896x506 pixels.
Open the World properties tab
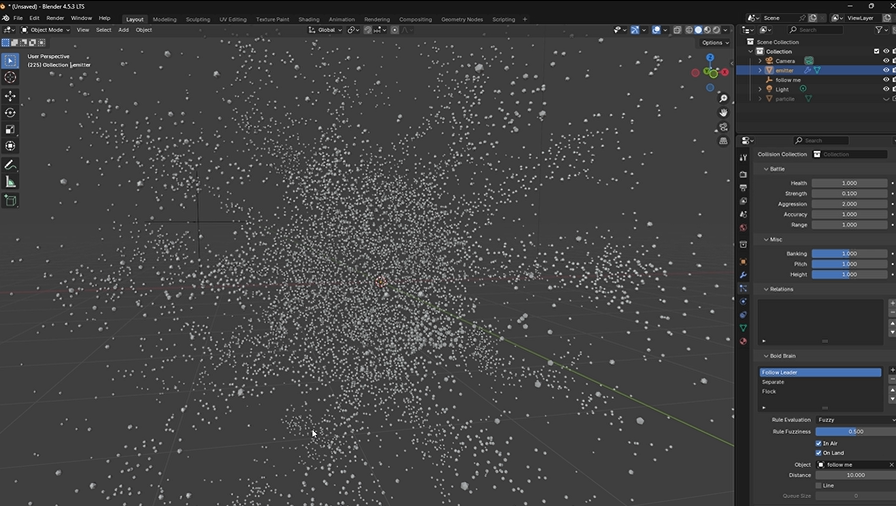pyautogui.click(x=743, y=227)
